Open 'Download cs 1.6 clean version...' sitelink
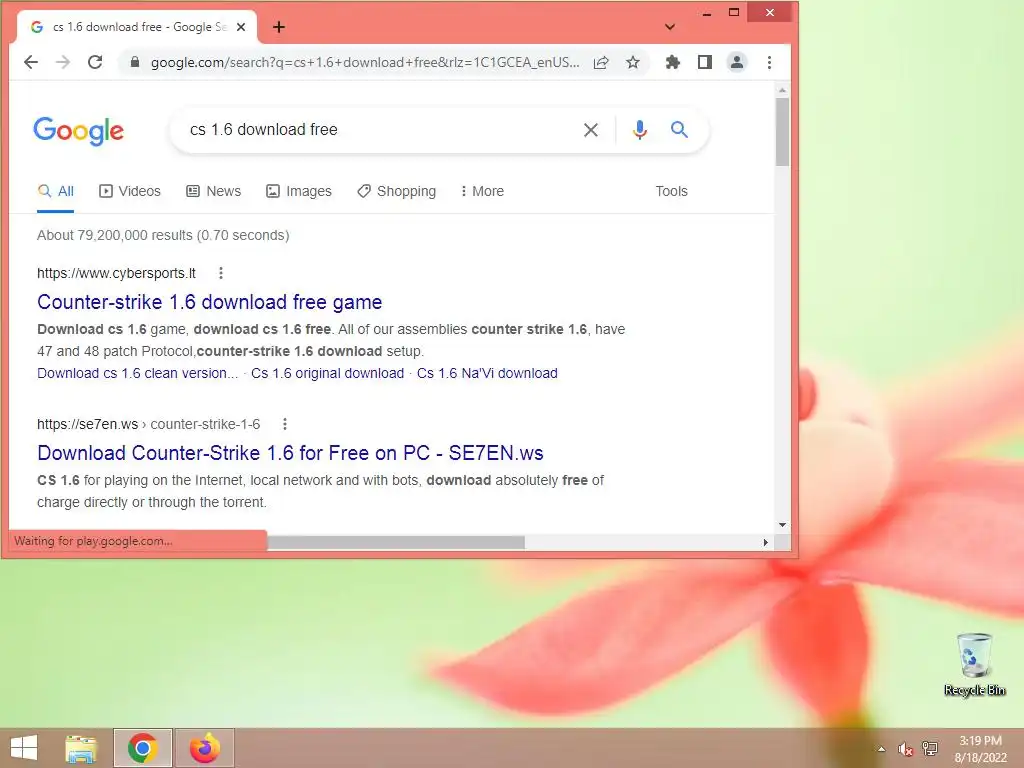This screenshot has height=768, width=1024. coord(137,374)
